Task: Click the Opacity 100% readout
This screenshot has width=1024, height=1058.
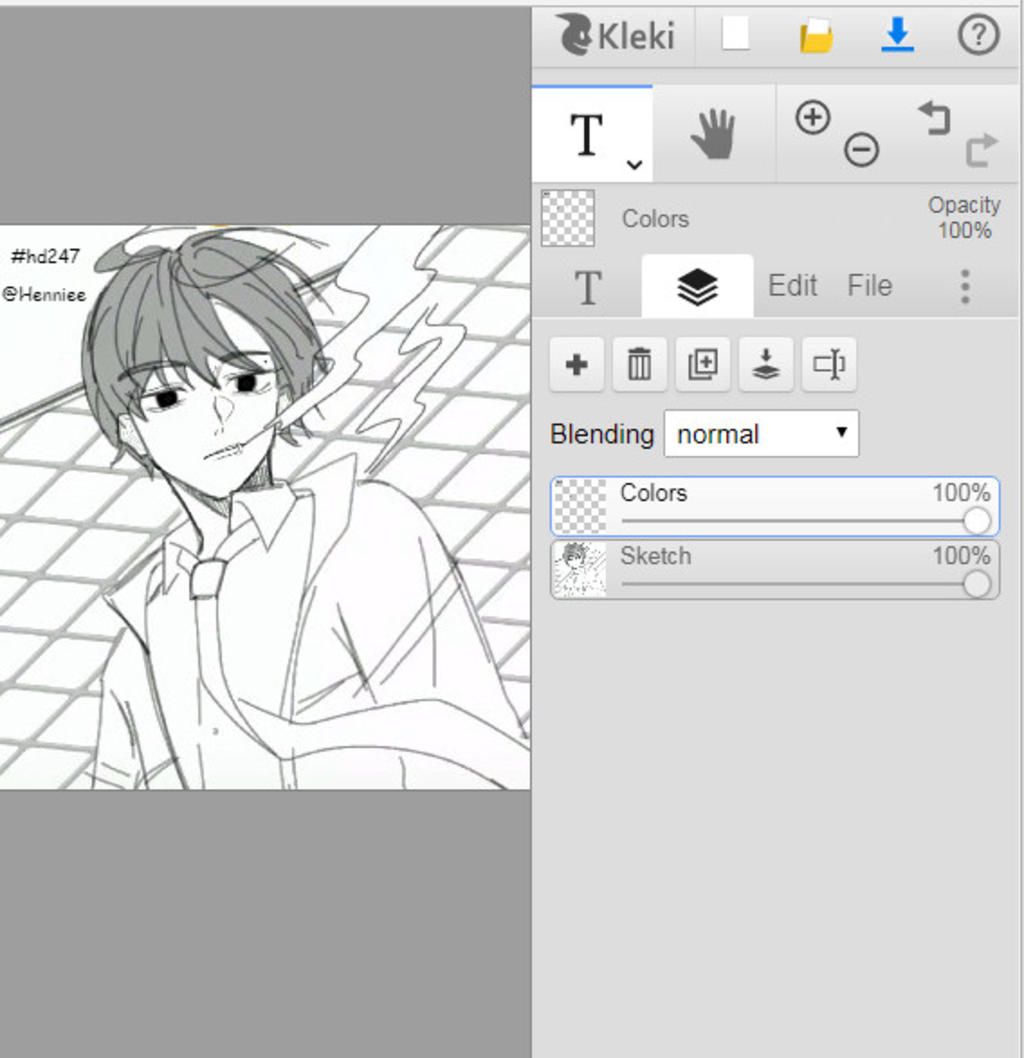Action: point(964,217)
